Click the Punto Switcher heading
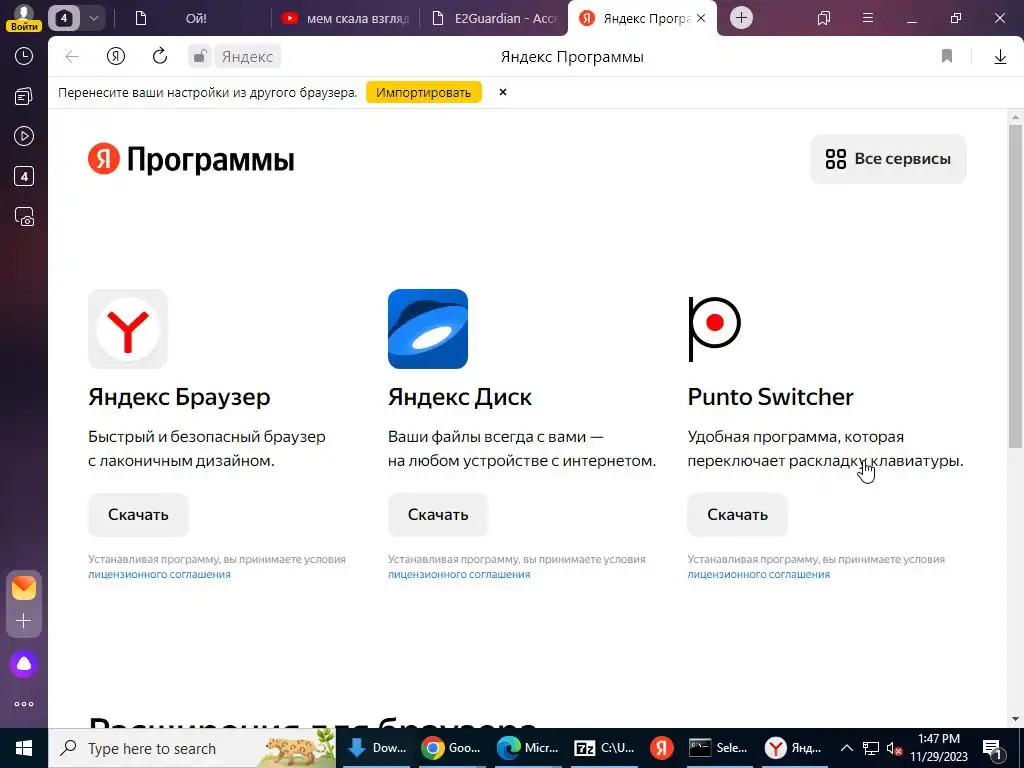Viewport: 1024px width, 768px height. tap(771, 397)
